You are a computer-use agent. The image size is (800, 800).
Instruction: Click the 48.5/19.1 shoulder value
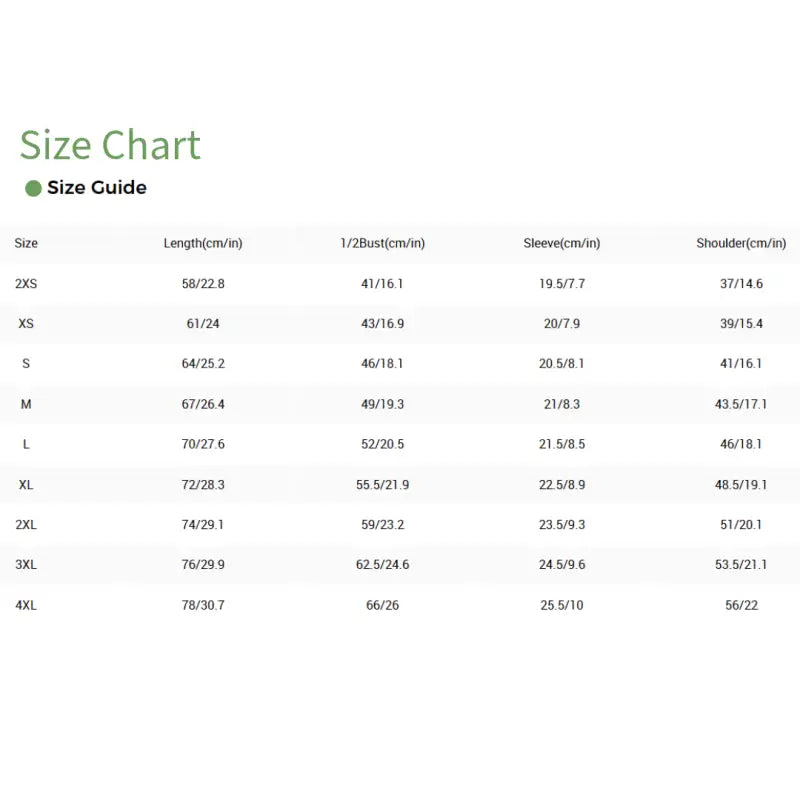[x=741, y=484]
